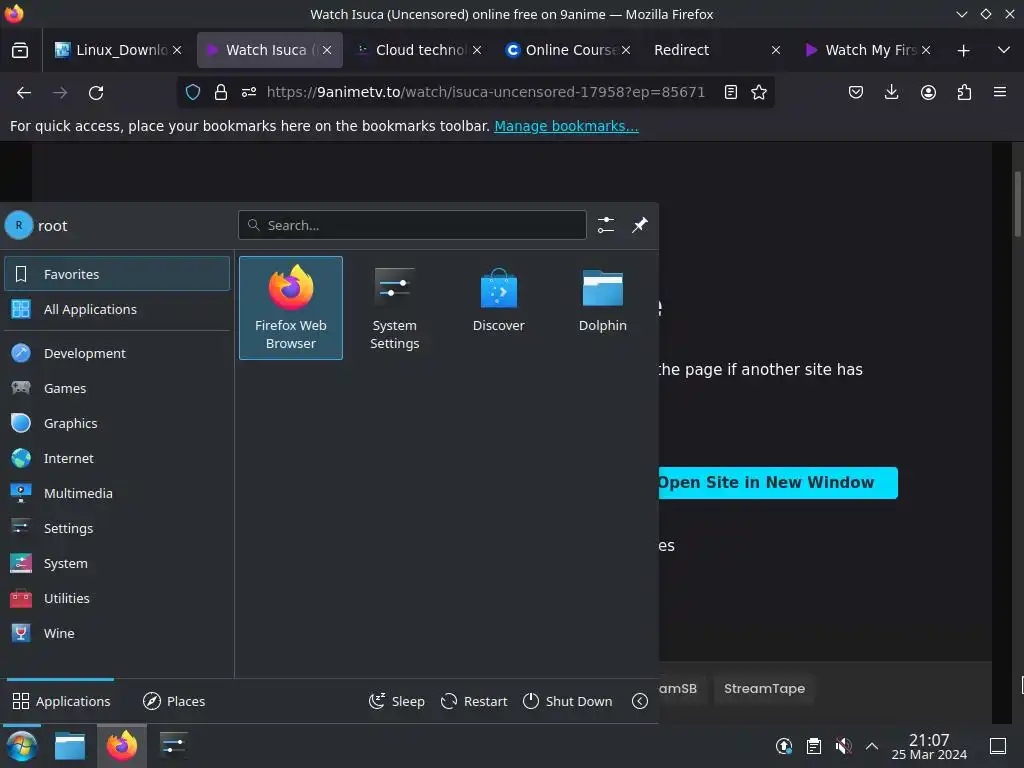
Task: Click the Restart button
Action: (474, 701)
